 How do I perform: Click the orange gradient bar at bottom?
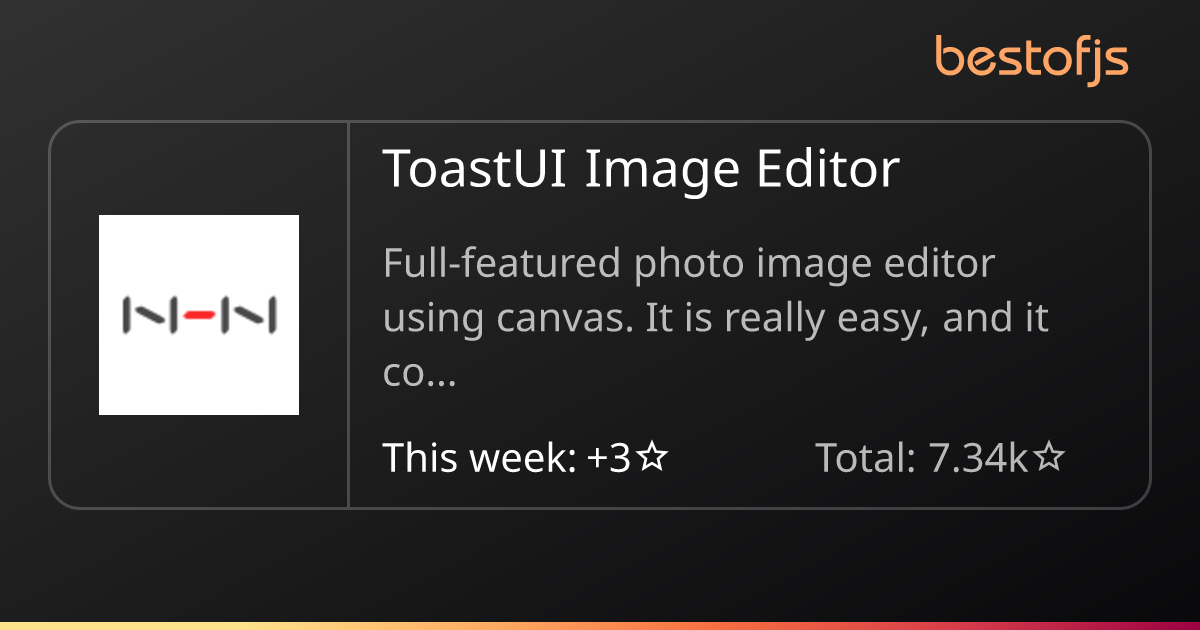[600, 626]
